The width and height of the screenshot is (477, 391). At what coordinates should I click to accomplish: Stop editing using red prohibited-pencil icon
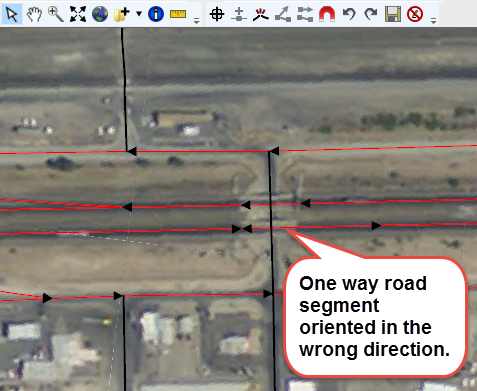[415, 14]
